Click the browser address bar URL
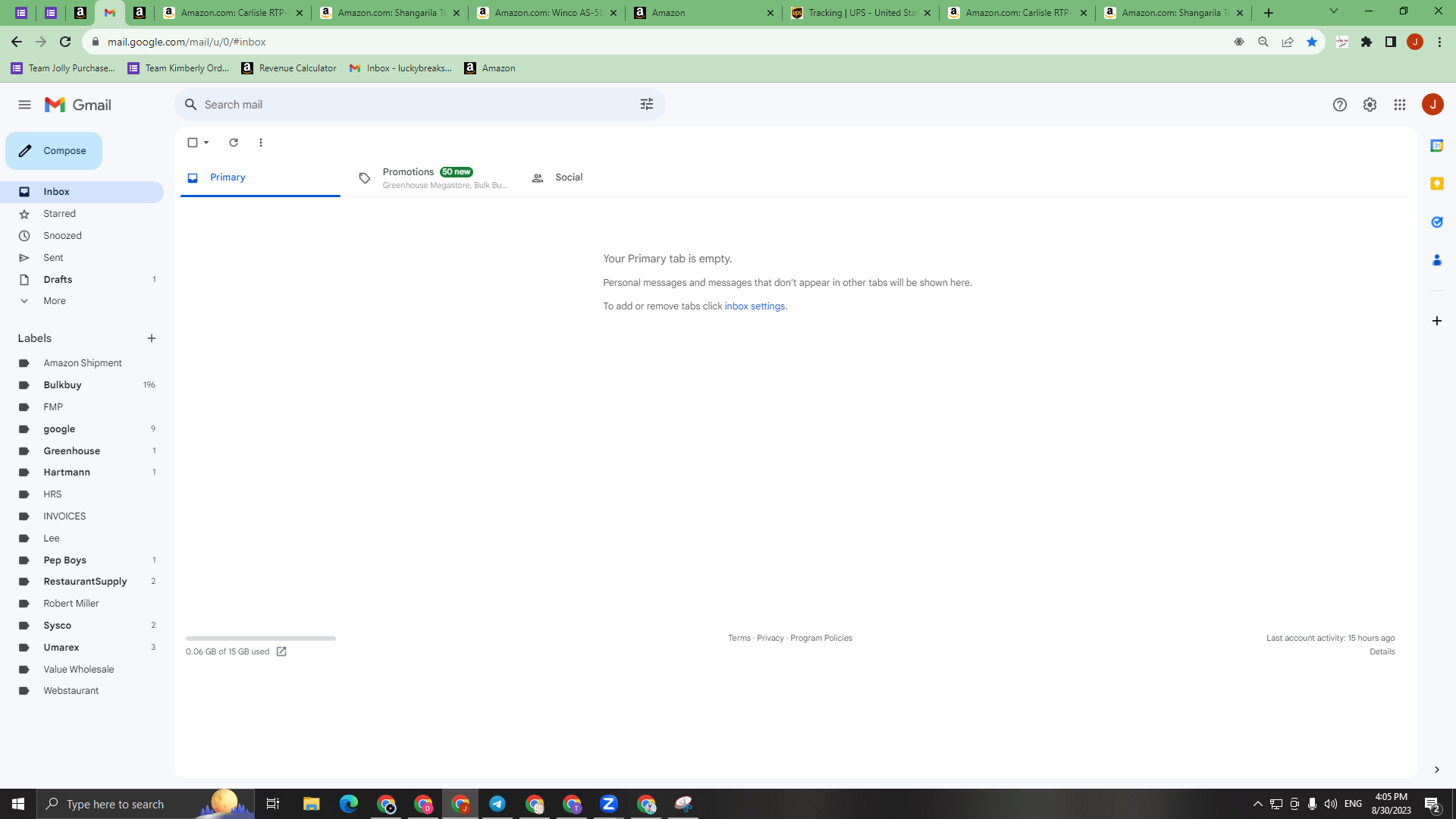Screen dimensions: 1456x819 coord(187,42)
